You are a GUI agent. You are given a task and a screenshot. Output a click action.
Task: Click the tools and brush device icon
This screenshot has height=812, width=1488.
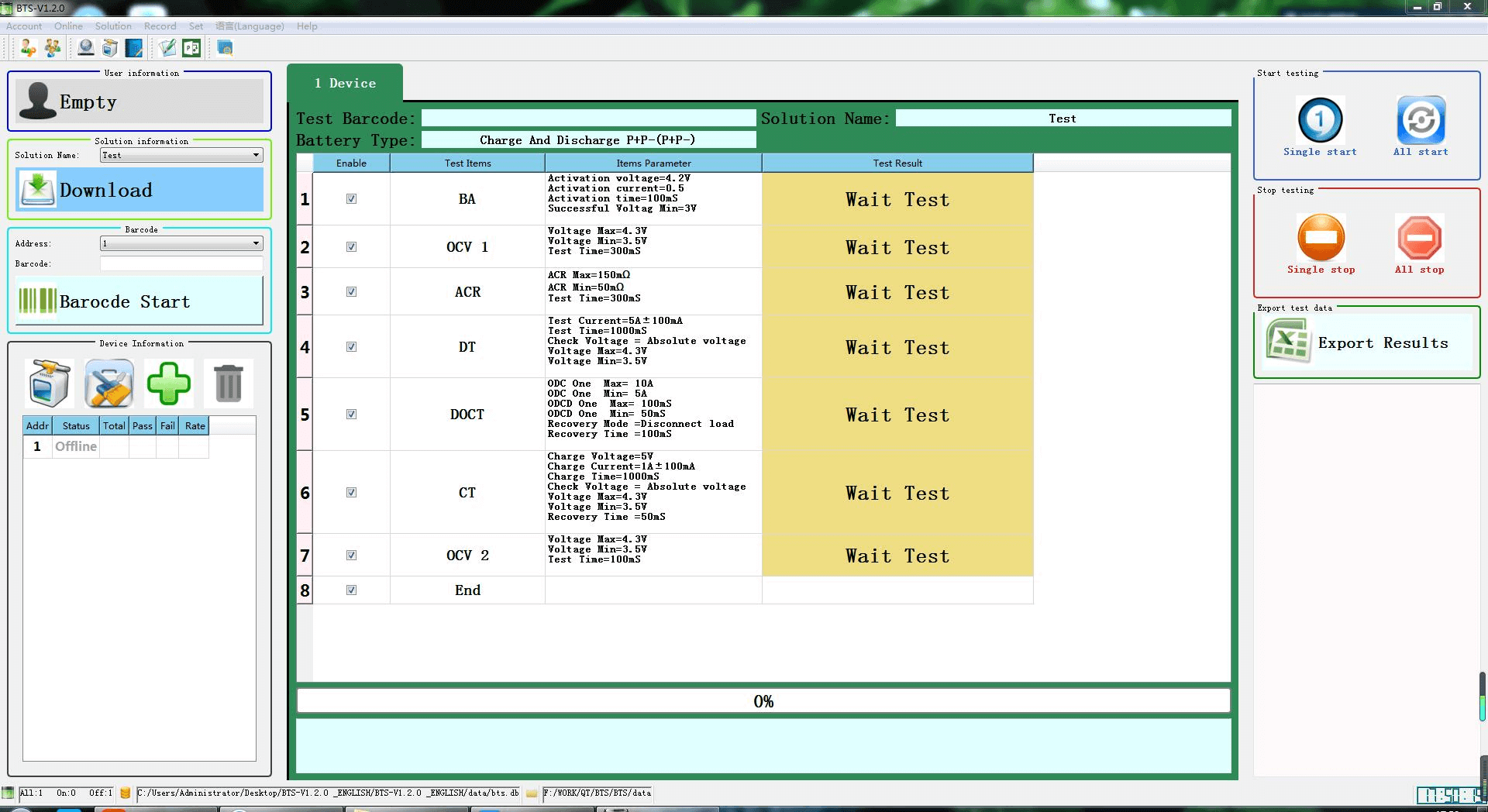tap(108, 384)
